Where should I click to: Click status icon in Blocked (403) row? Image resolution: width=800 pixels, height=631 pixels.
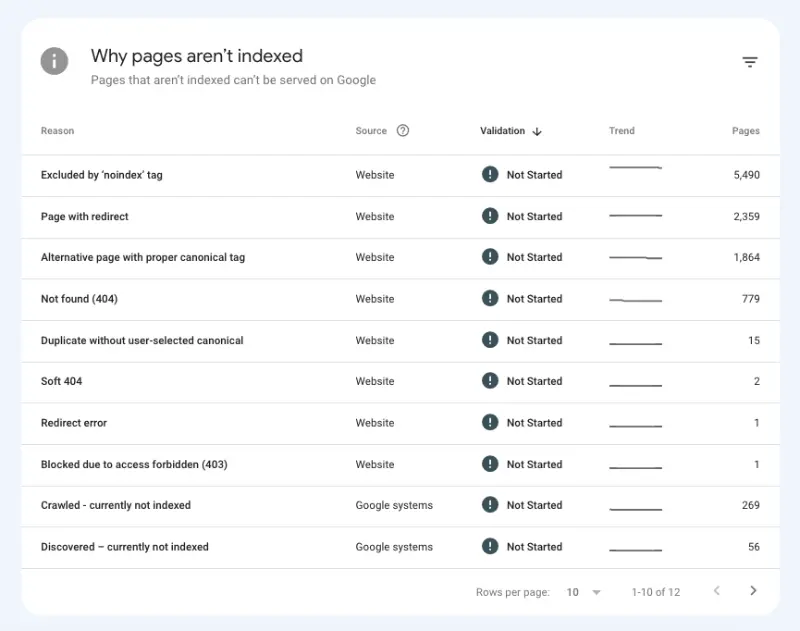[490, 464]
